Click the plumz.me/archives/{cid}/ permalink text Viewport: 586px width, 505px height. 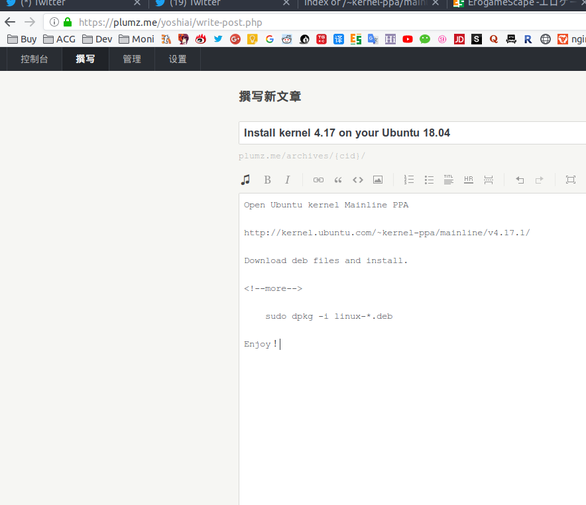[302, 156]
